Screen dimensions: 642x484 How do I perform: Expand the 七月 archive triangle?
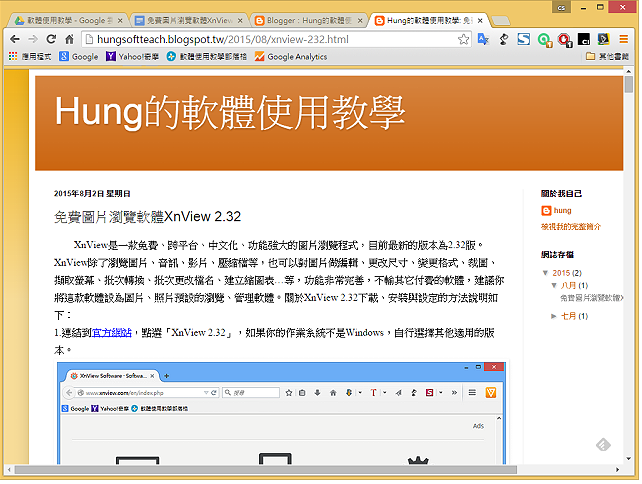[554, 316]
